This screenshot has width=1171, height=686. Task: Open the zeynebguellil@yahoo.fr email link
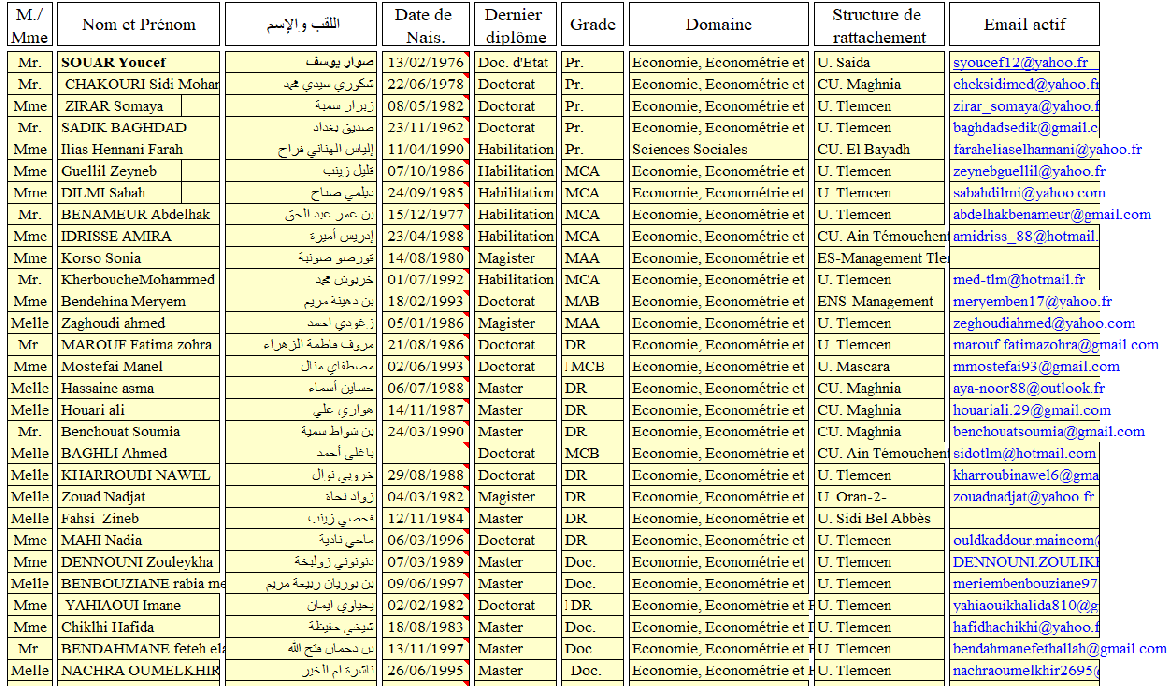tap(1029, 172)
